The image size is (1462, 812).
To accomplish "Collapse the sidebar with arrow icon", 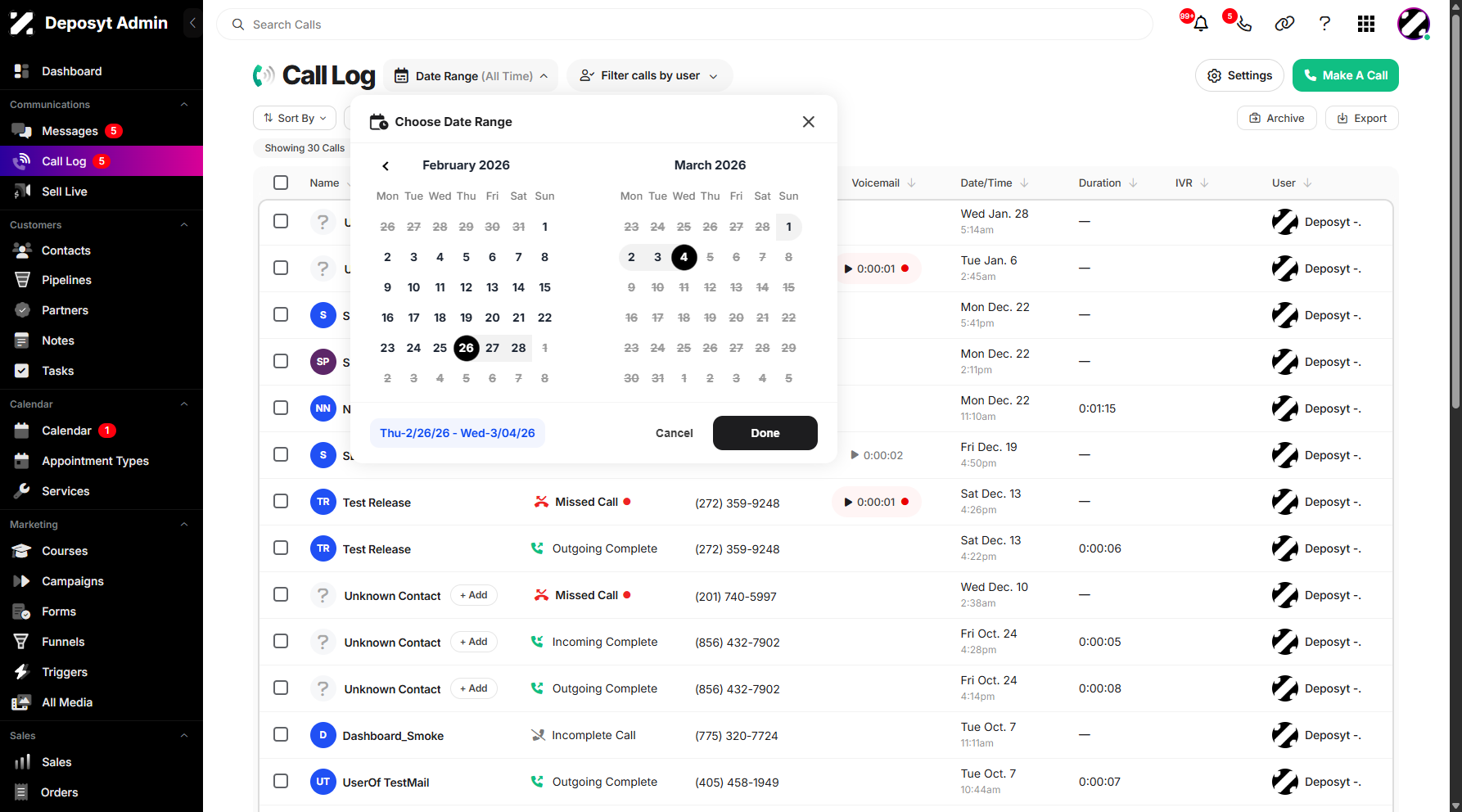I will pyautogui.click(x=192, y=23).
